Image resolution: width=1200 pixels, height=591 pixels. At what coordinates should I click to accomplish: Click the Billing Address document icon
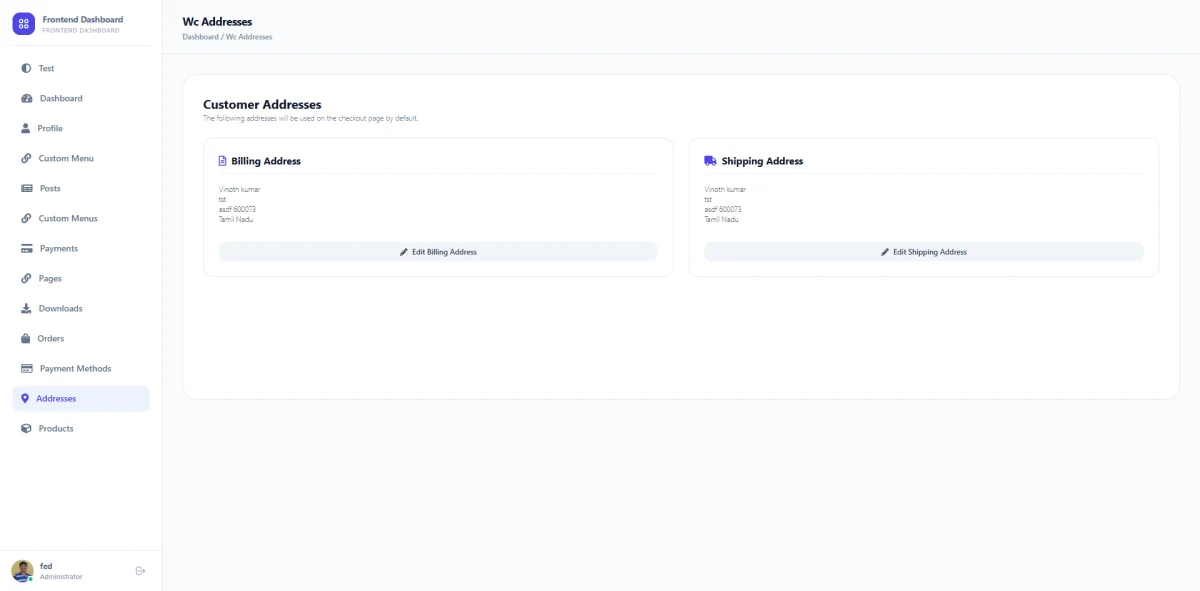coord(223,161)
